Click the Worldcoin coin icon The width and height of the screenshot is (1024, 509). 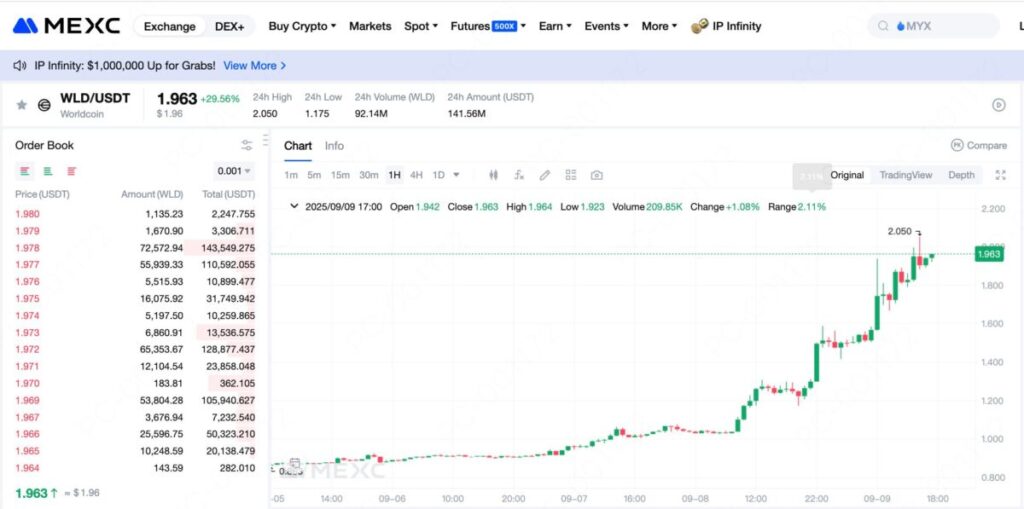(44, 105)
